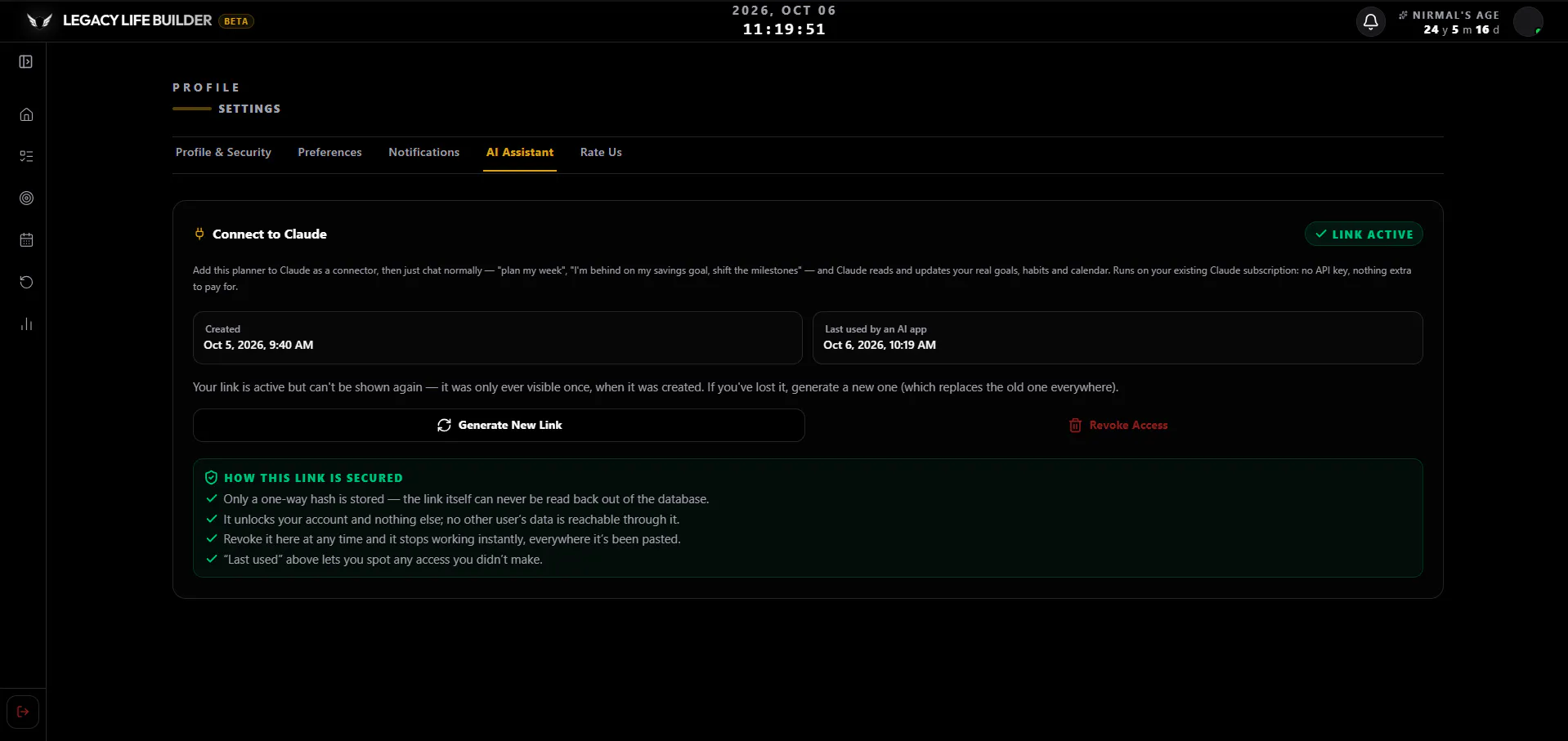The width and height of the screenshot is (1568, 741).
Task: Click Created date Oct 5, 2026, 9:40 AM
Action: [x=258, y=346]
